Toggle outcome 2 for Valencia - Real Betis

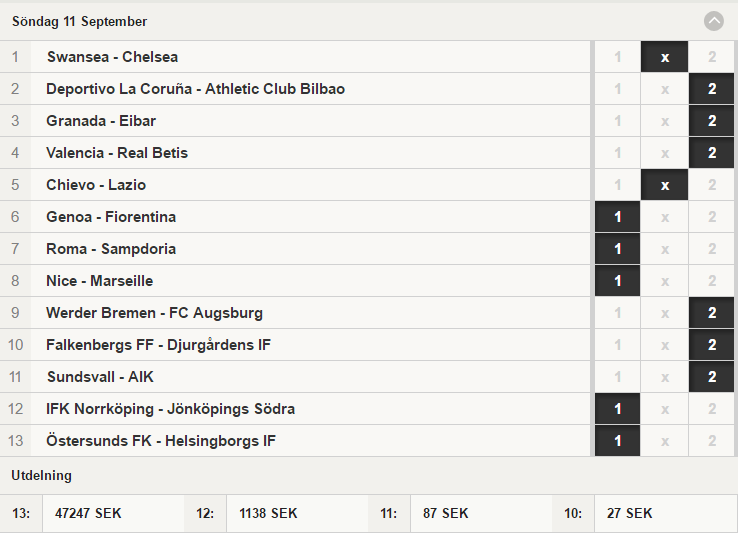711,153
